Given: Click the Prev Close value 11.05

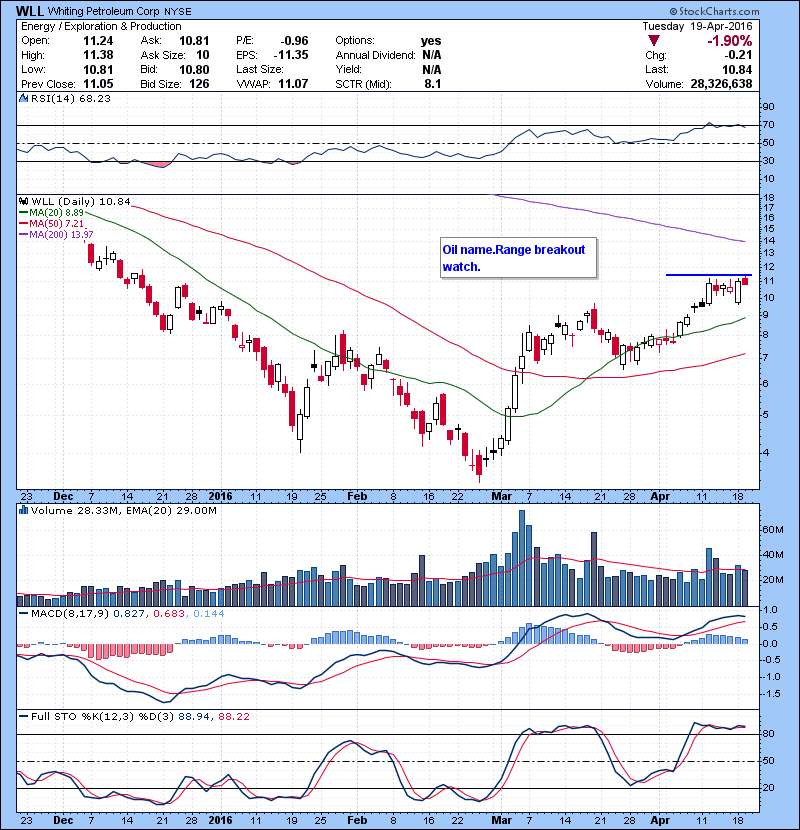Looking at the screenshot, I should pyautogui.click(x=98, y=84).
